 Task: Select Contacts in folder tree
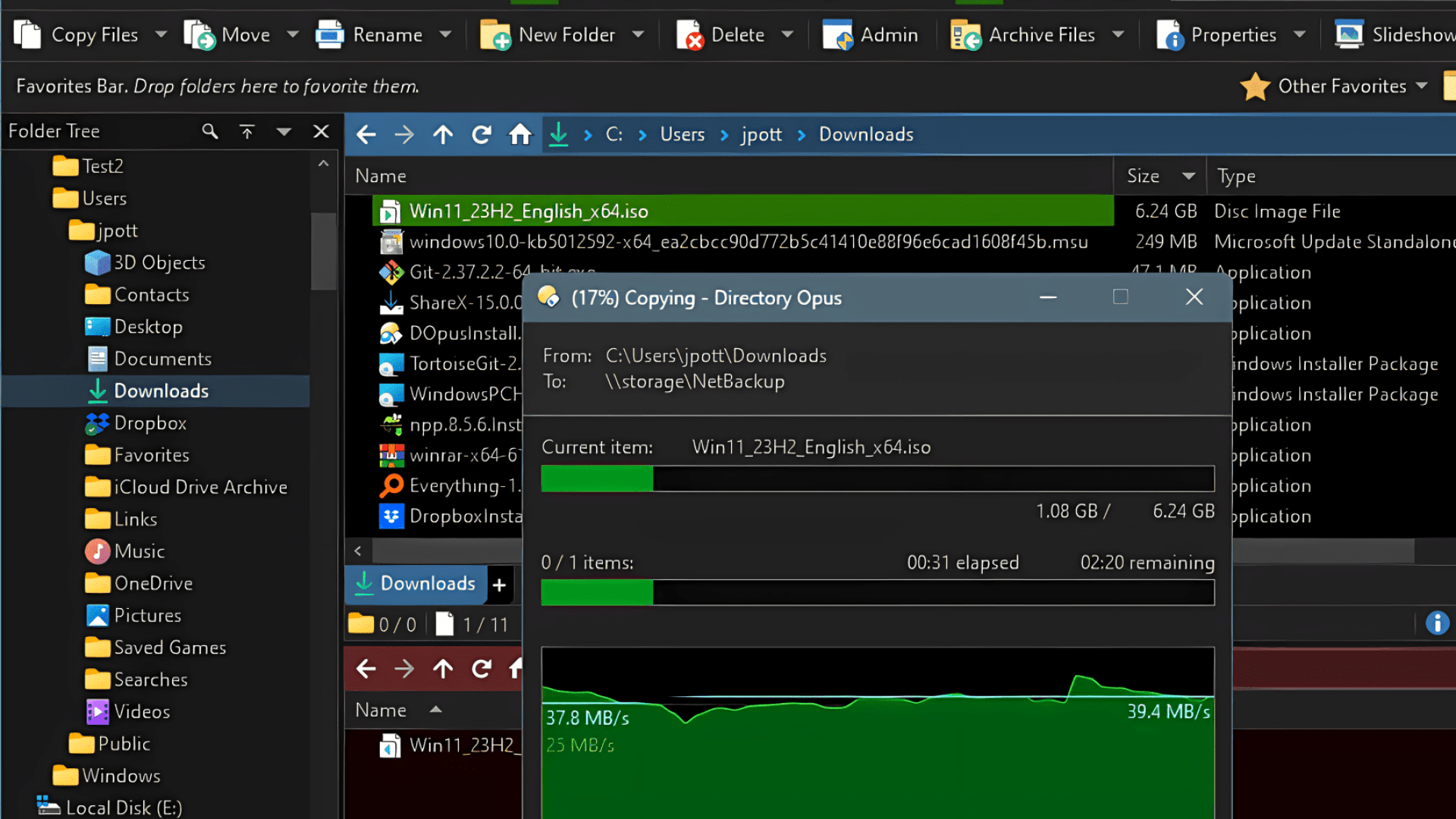[x=137, y=295]
